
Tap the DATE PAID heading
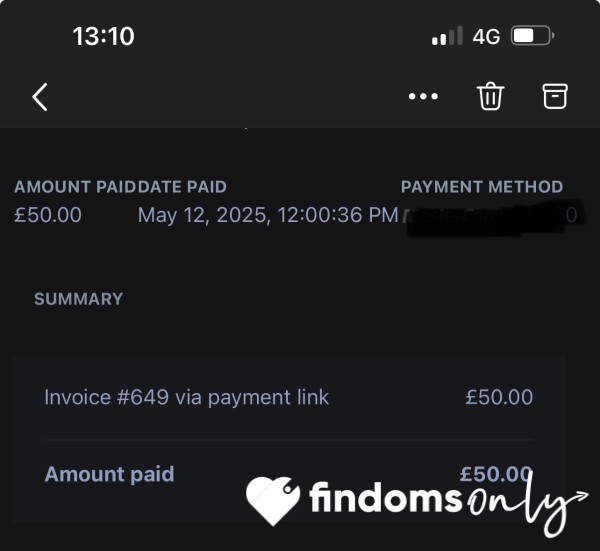(182, 187)
